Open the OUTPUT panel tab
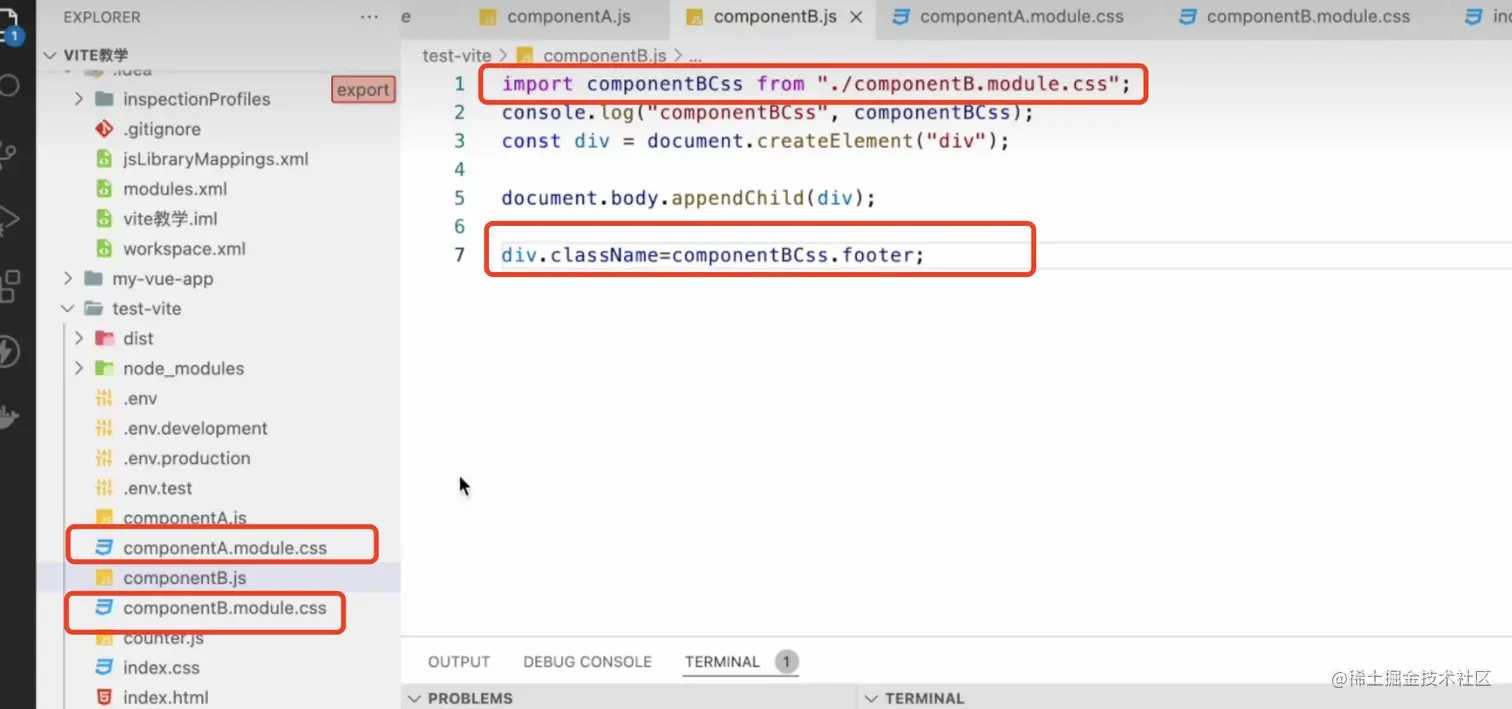 tap(459, 662)
